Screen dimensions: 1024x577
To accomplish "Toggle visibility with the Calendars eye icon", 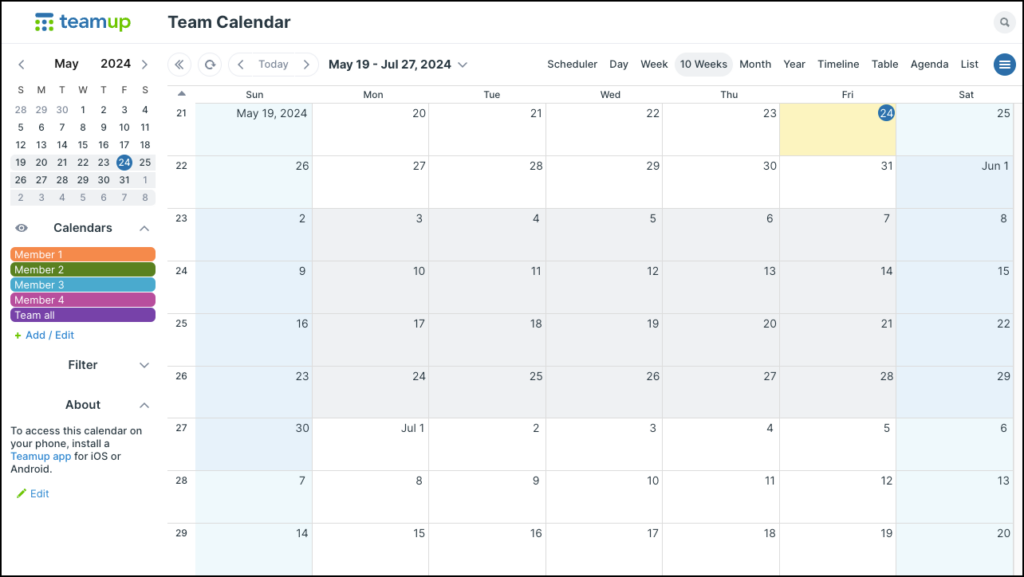I will tap(21, 227).
